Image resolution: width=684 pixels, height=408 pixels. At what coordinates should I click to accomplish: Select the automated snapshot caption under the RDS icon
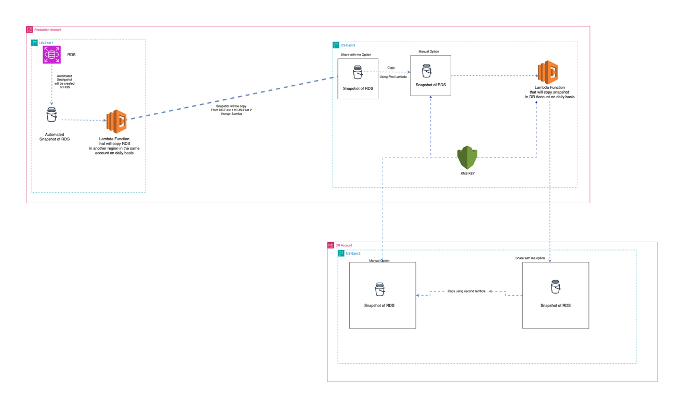point(65,82)
